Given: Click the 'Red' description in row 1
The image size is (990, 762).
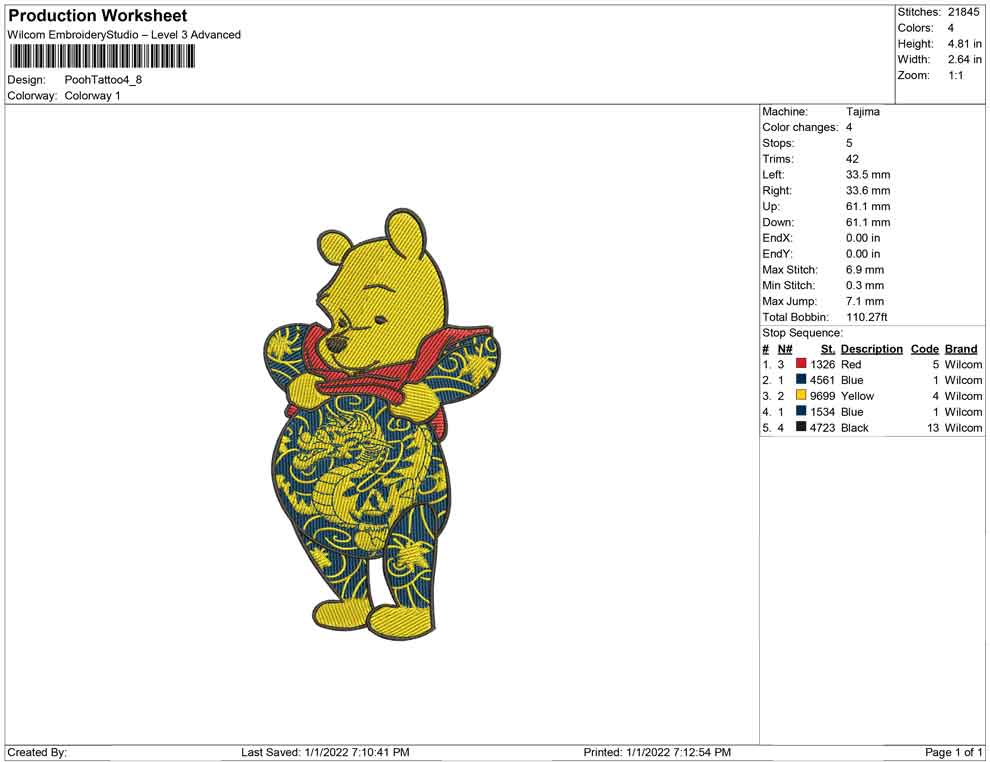Looking at the screenshot, I should pyautogui.click(x=851, y=364).
